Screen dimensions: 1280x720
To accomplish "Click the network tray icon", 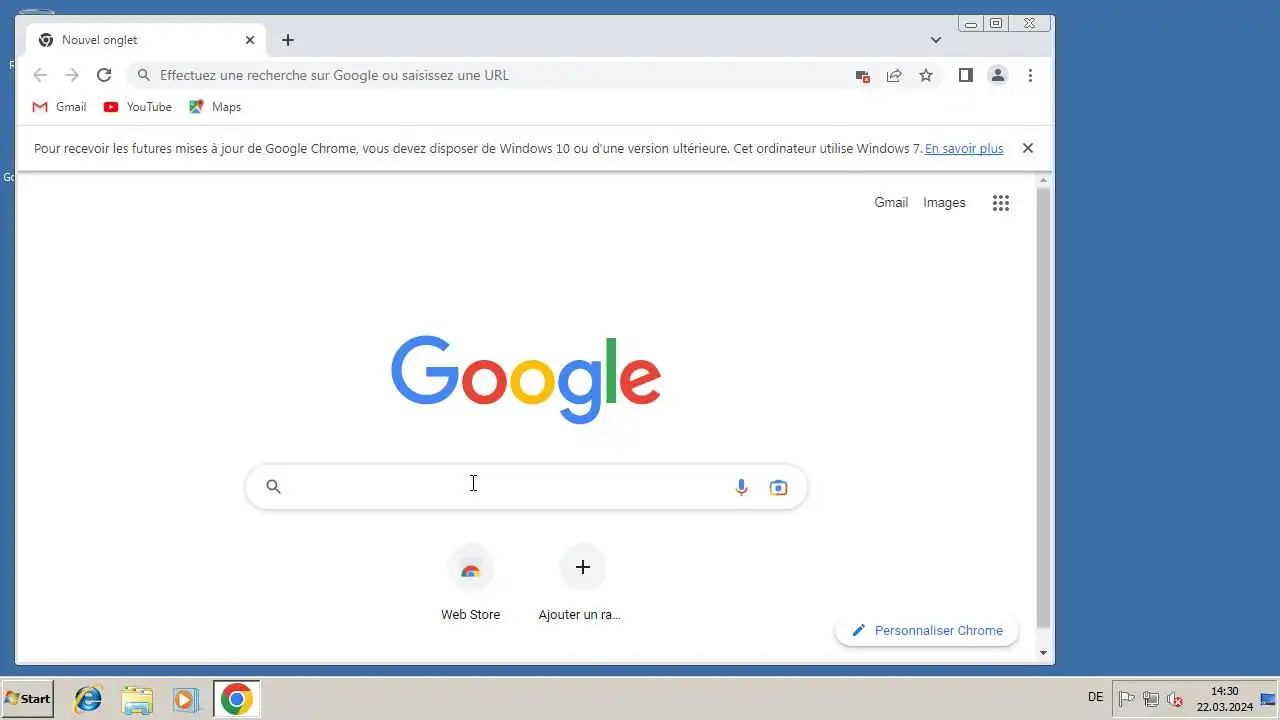I will (x=1151, y=699).
